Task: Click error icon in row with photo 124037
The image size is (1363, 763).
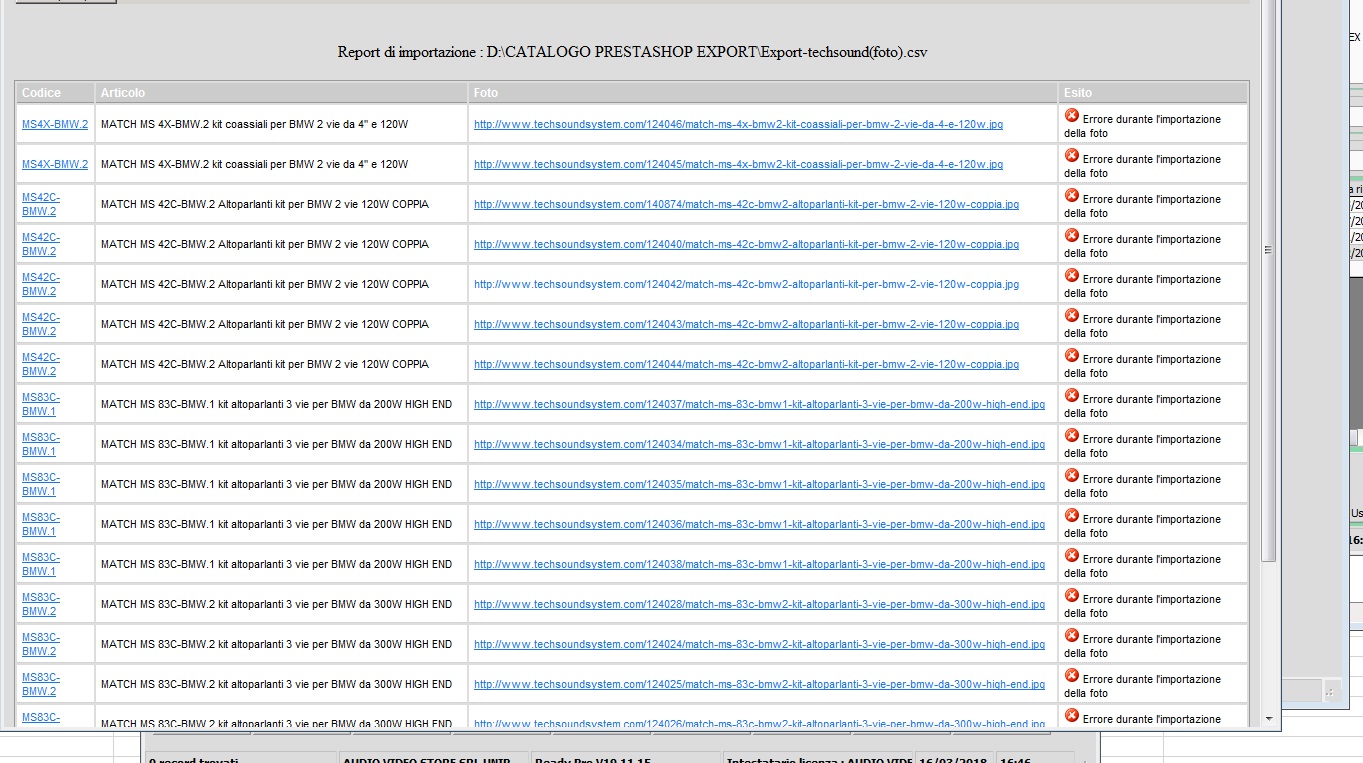Action: (1072, 396)
